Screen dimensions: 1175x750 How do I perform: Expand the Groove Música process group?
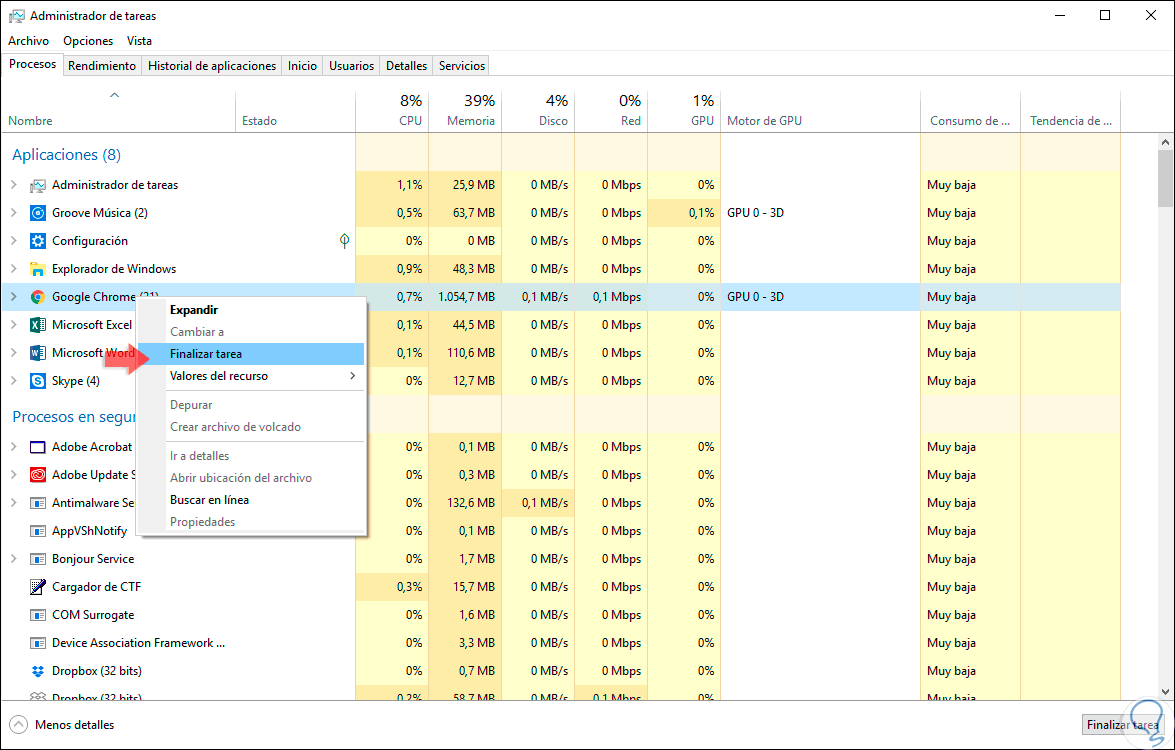(14, 213)
